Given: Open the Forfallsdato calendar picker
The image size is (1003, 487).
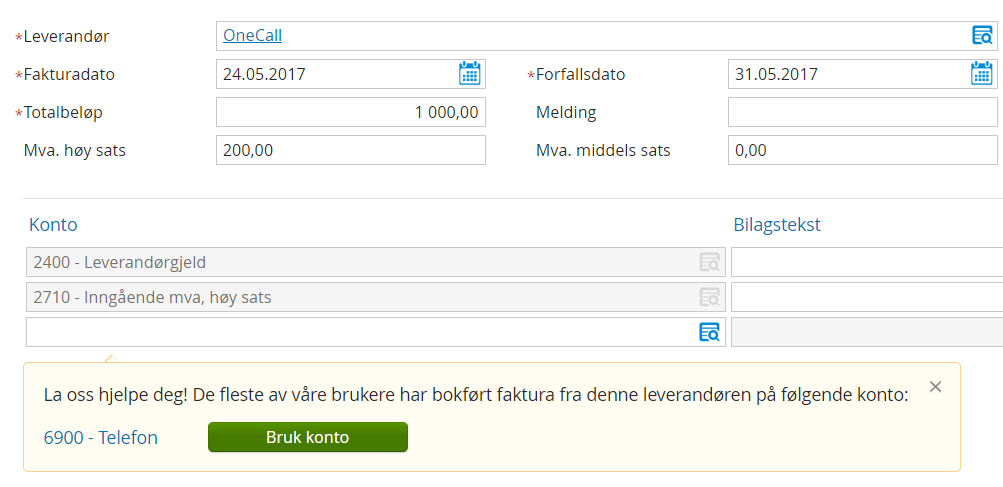Looking at the screenshot, I should 982,73.
